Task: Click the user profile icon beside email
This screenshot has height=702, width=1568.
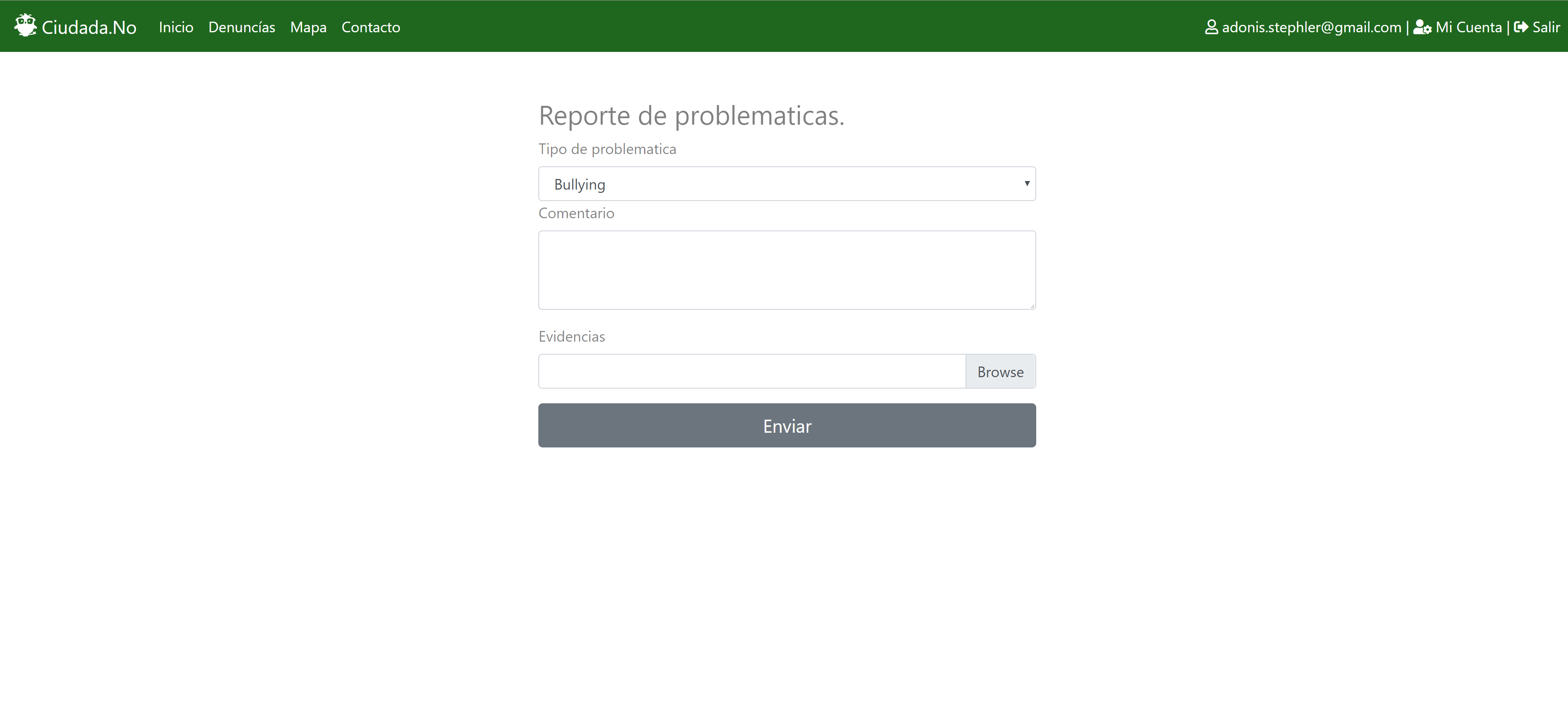Action: [x=1211, y=27]
